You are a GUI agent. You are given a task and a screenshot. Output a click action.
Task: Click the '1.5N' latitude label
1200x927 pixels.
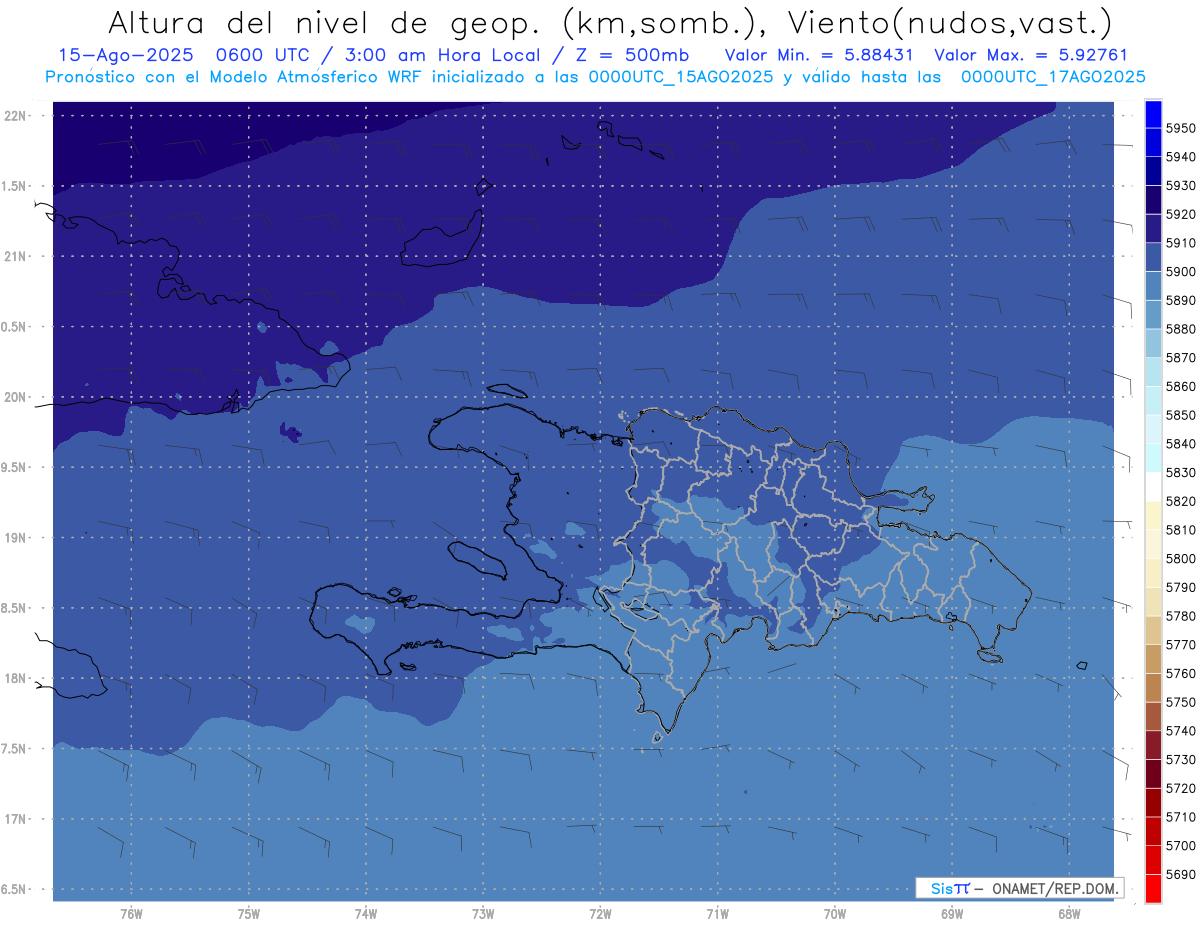coord(16,187)
